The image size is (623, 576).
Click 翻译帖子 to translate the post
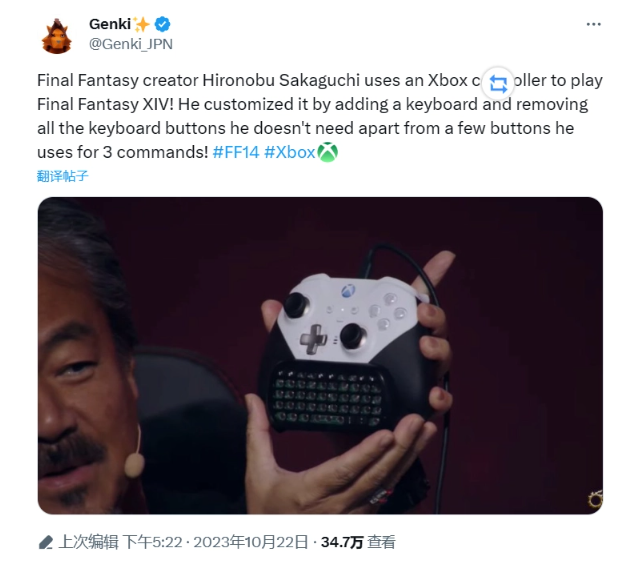click(x=63, y=176)
